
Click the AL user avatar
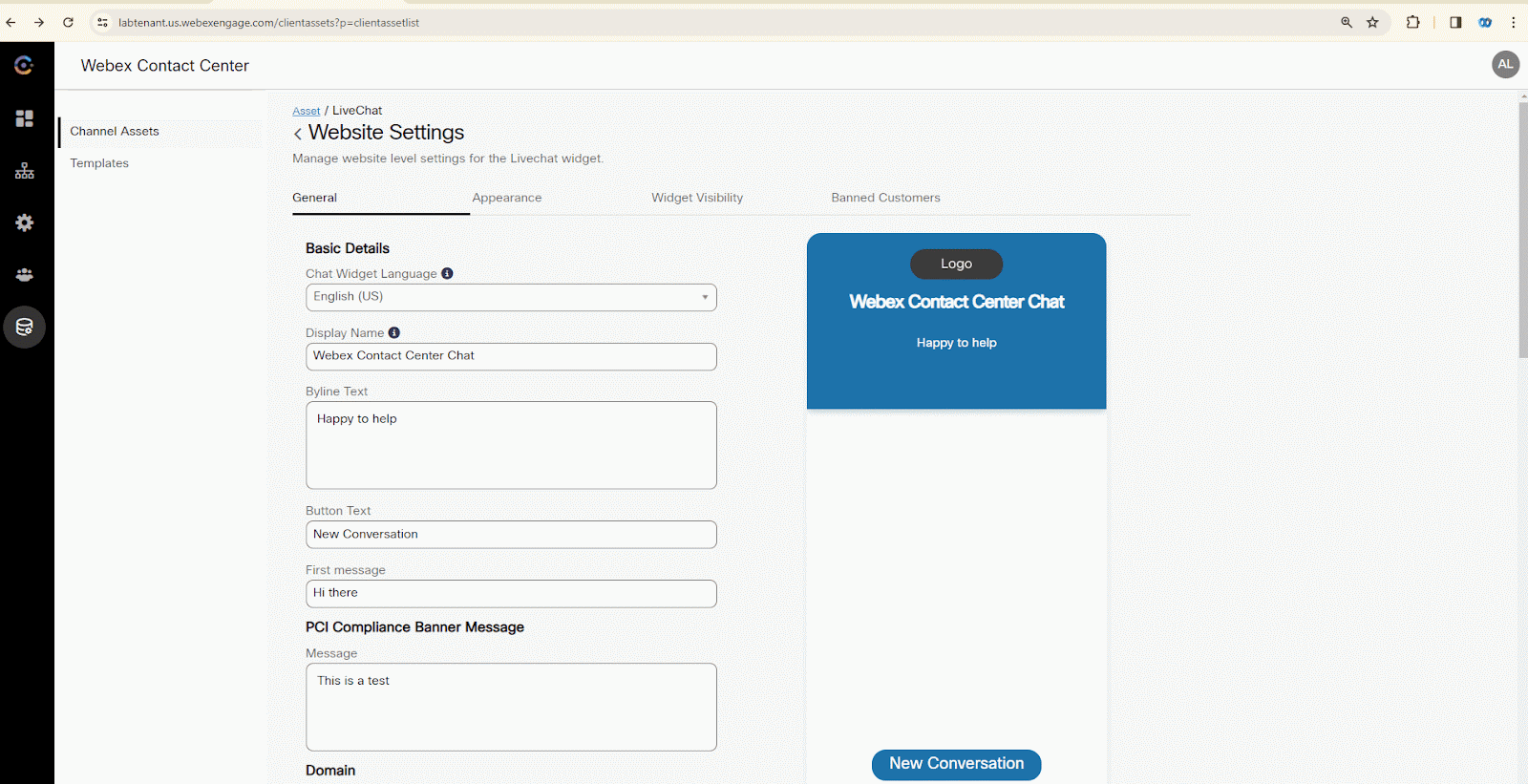1505,65
